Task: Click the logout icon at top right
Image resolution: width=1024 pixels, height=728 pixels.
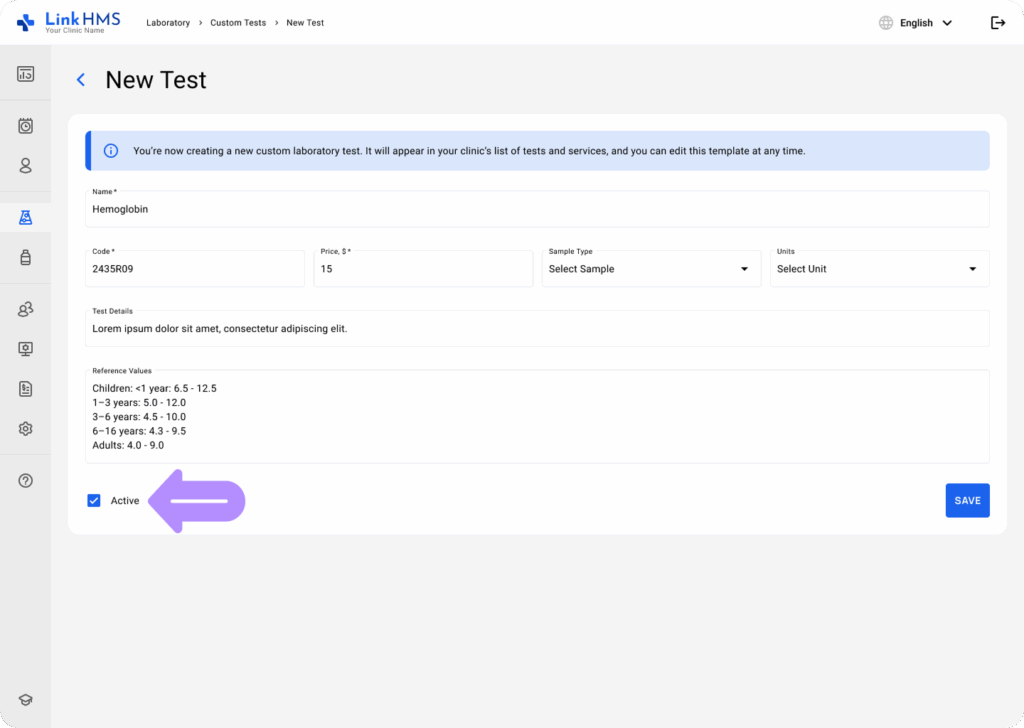Action: coord(998,23)
